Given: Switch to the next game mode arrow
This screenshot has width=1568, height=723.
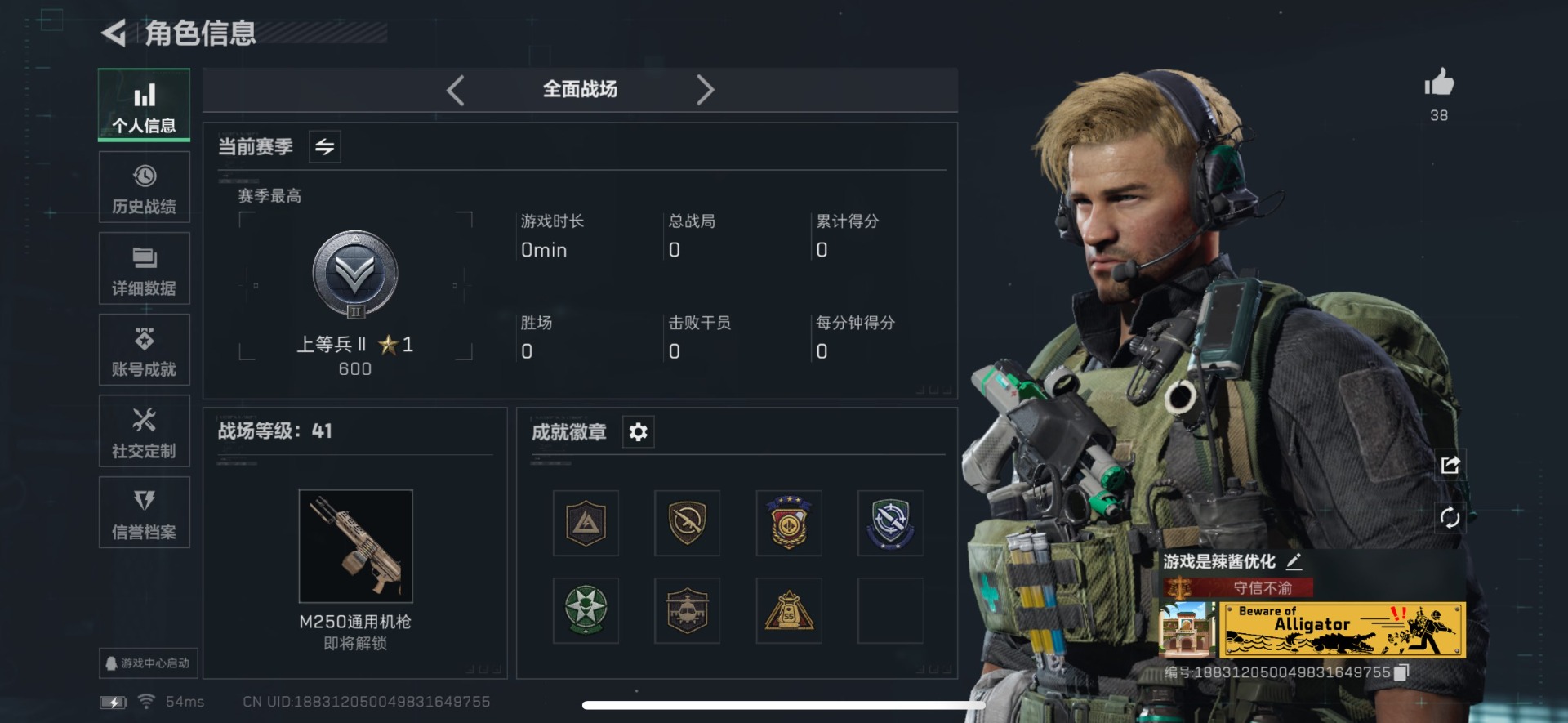Looking at the screenshot, I should (705, 90).
